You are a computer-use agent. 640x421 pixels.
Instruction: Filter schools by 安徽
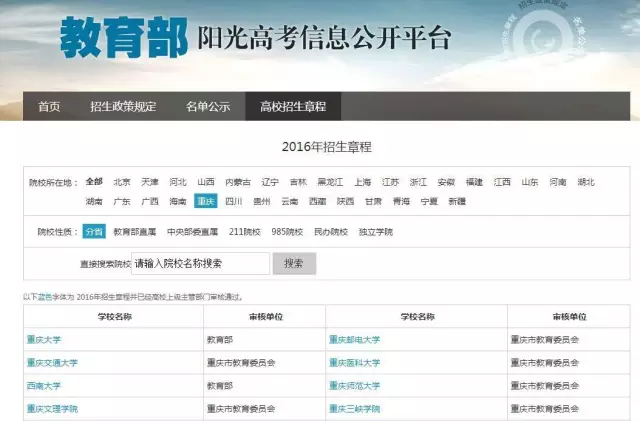pos(446,182)
